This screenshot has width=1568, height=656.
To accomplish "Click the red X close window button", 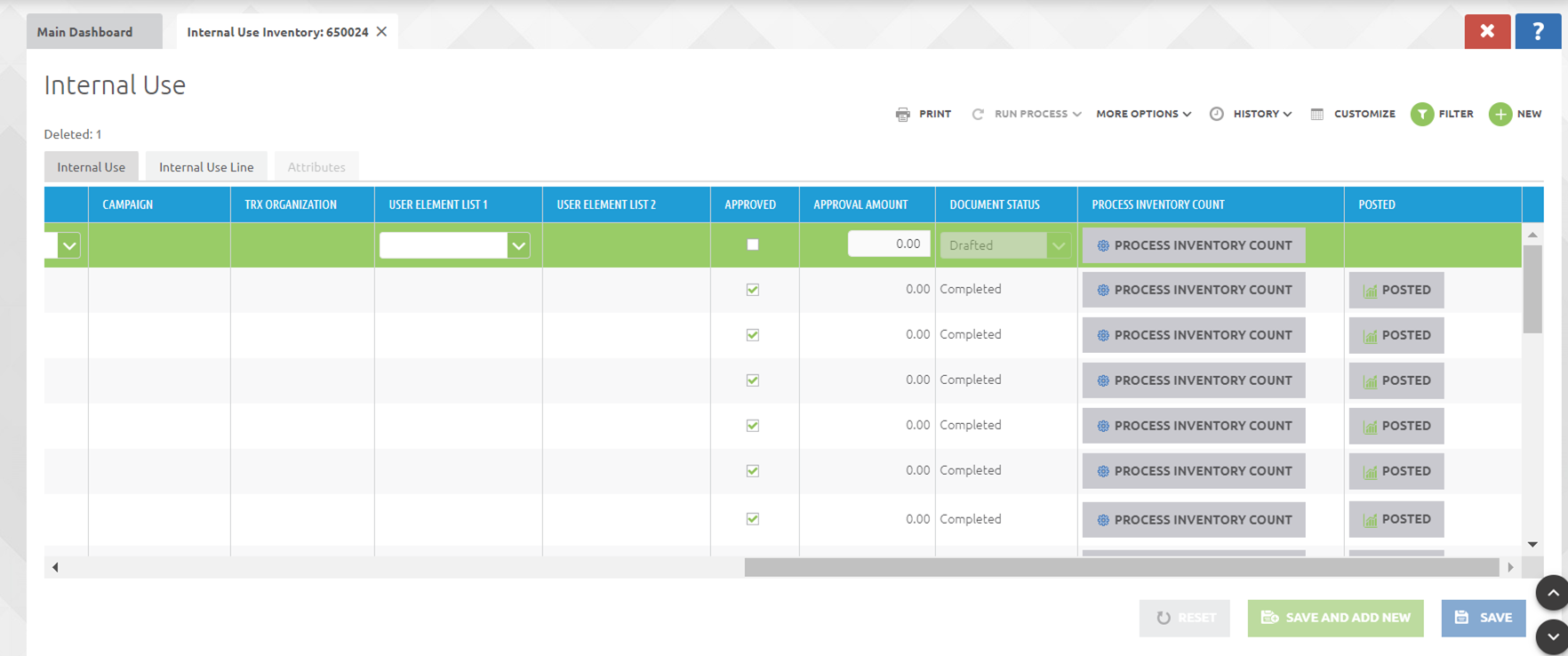I will coord(1487,31).
